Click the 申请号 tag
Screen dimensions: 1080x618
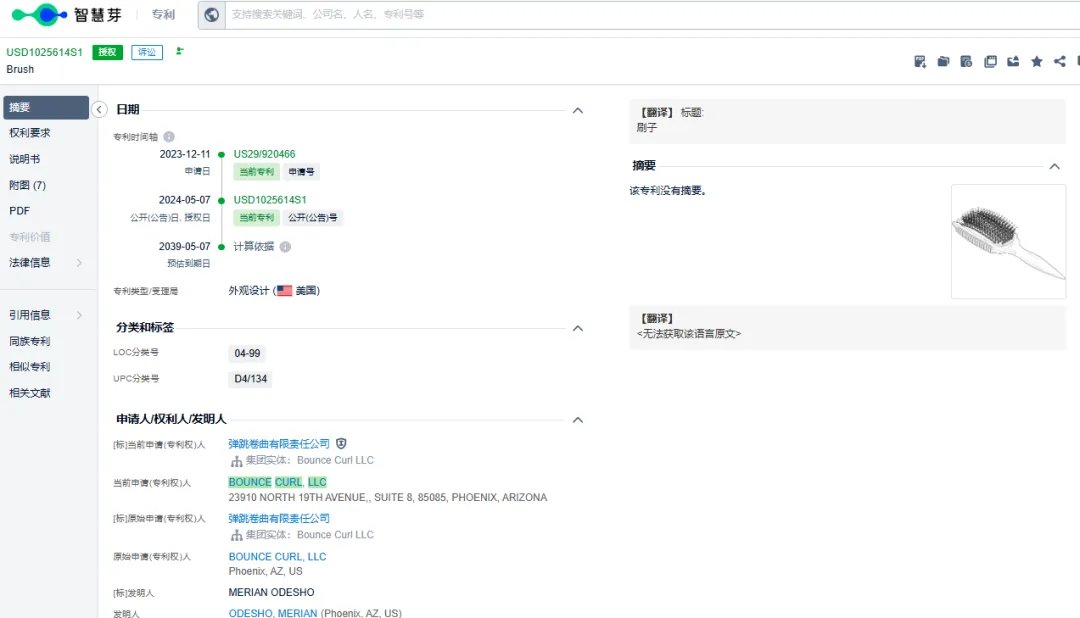(x=301, y=172)
